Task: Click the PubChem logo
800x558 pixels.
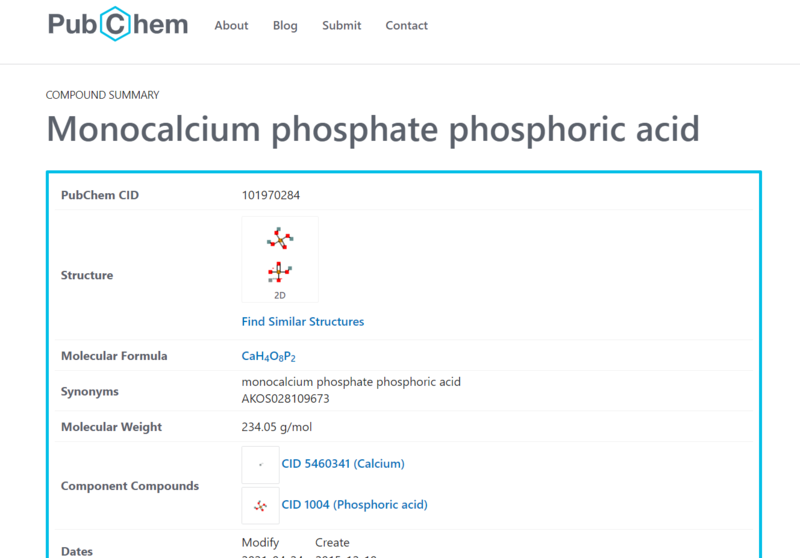Action: click(118, 25)
